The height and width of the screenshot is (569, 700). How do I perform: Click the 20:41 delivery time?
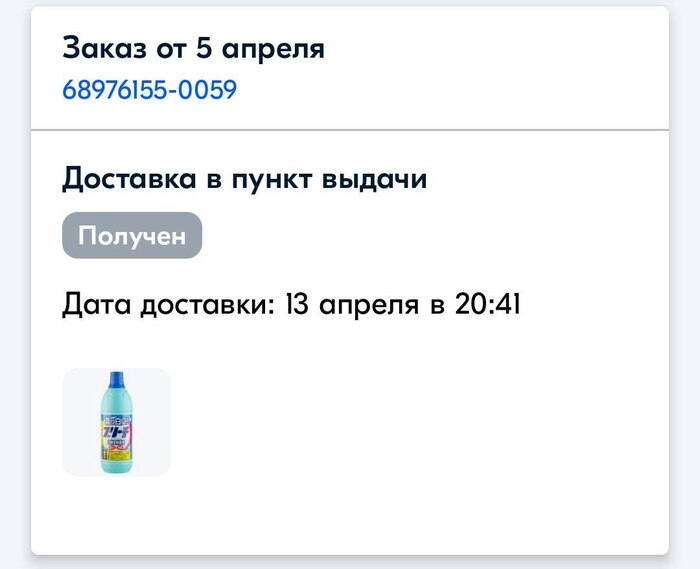488,304
